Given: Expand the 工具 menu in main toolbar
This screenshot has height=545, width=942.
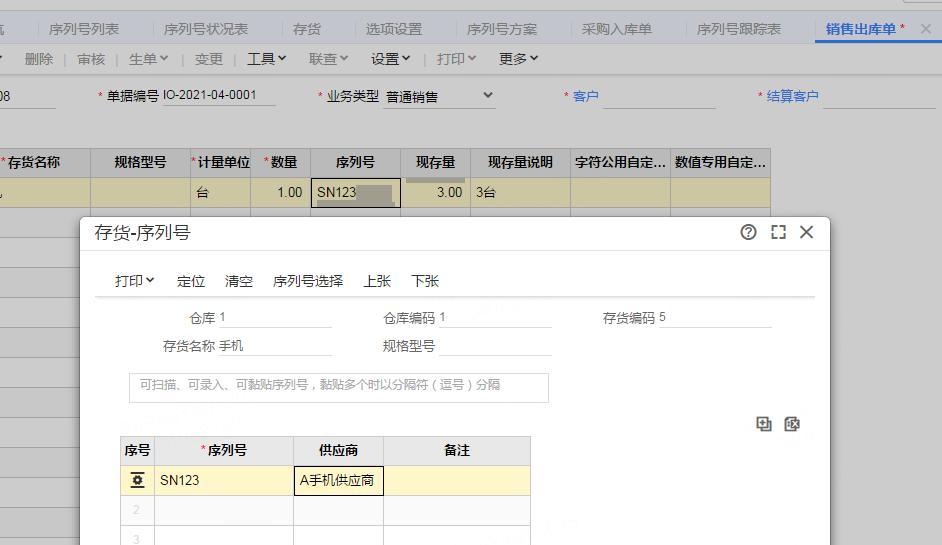Looking at the screenshot, I should pos(267,59).
